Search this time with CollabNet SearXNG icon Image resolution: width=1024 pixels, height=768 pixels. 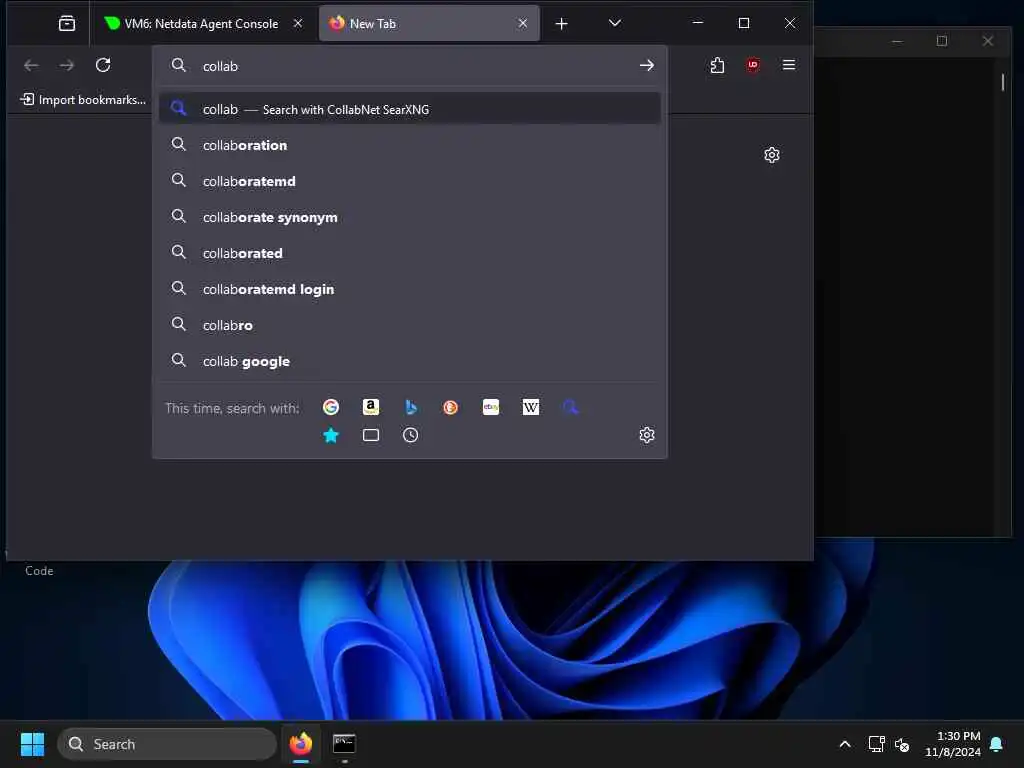pos(571,408)
